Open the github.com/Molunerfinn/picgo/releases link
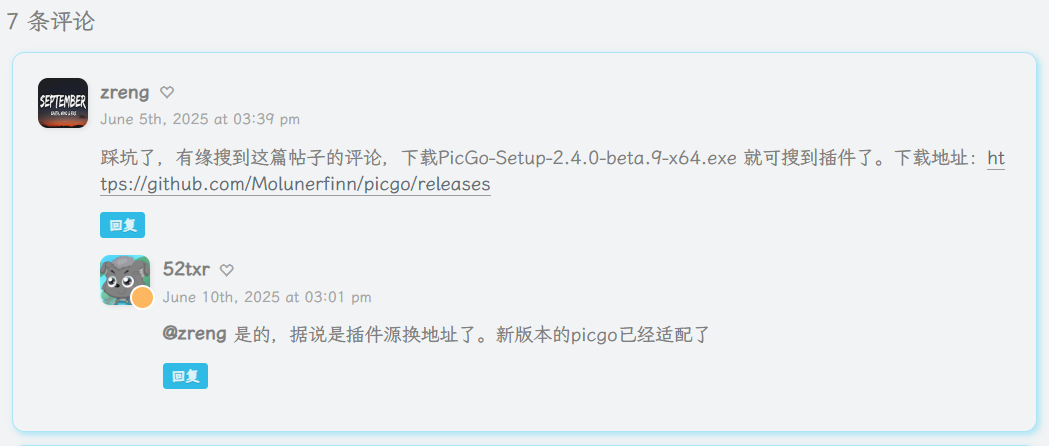Viewport: 1049px width, 446px height. 295,185
